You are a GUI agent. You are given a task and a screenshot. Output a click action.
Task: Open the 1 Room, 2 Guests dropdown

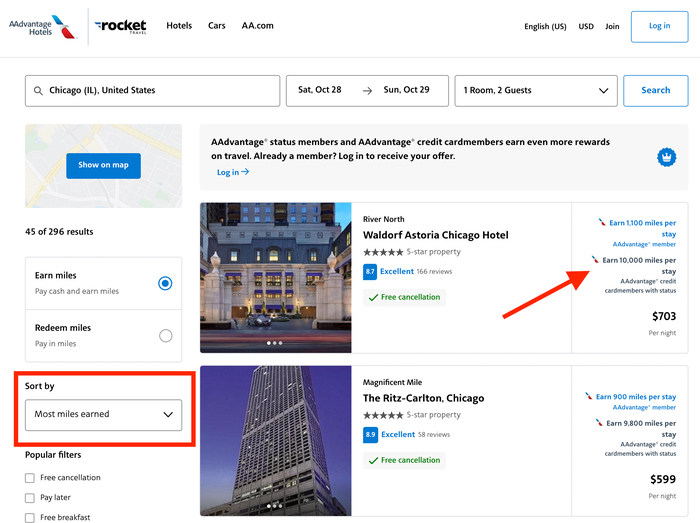pyautogui.click(x=536, y=91)
